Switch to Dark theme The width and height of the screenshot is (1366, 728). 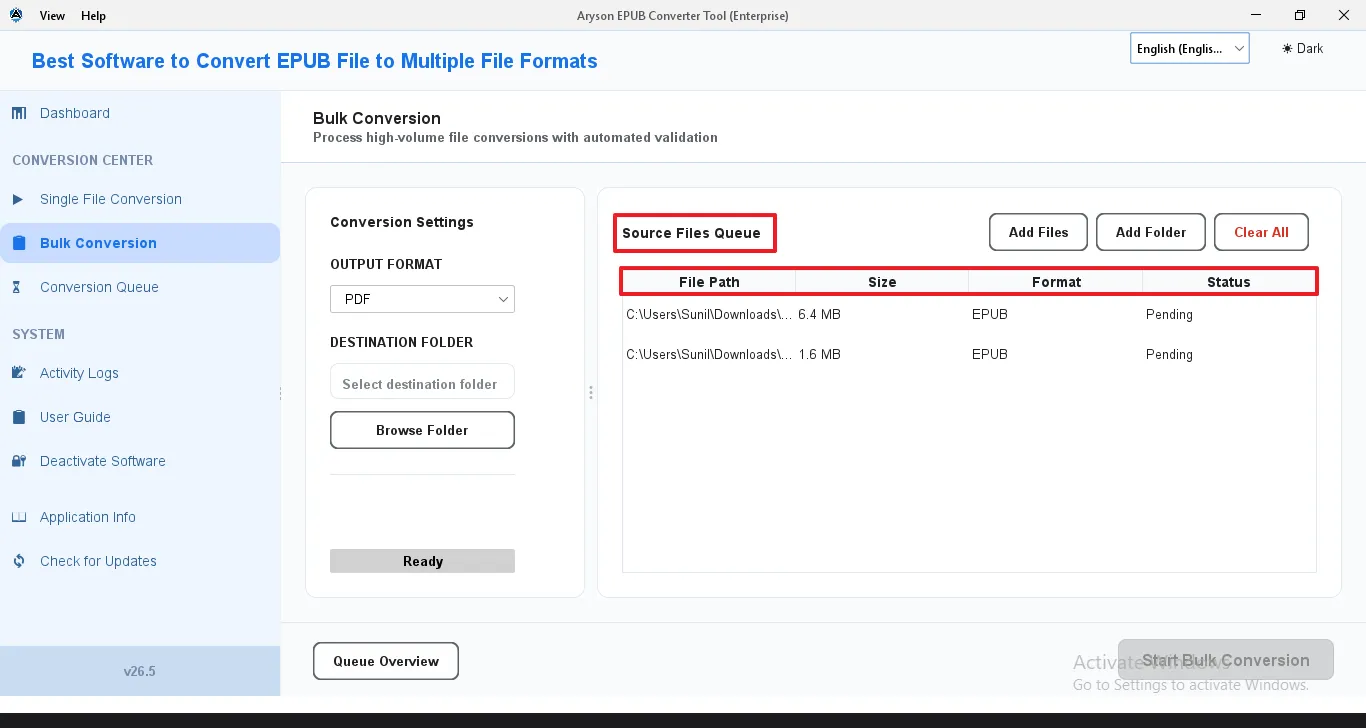[x=1302, y=48]
